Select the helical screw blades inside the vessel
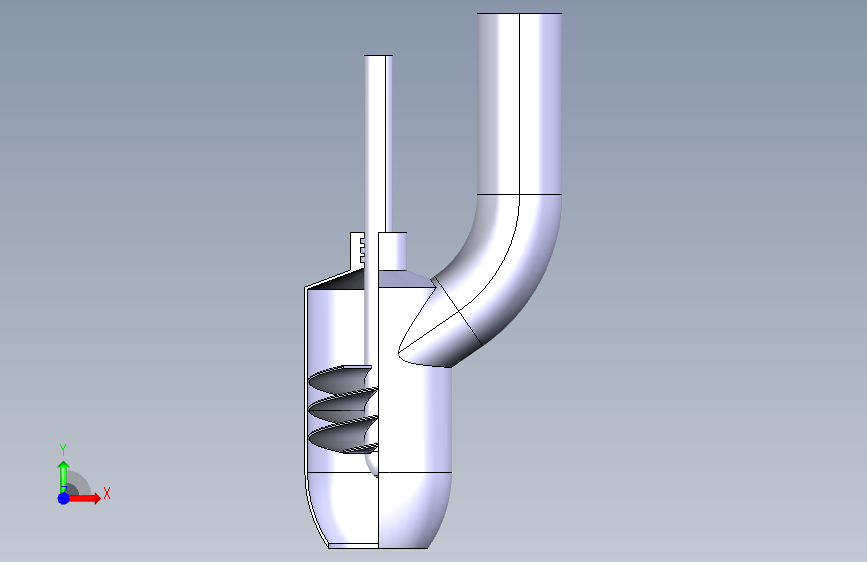Screen dimensions: 867x562 point(343,409)
